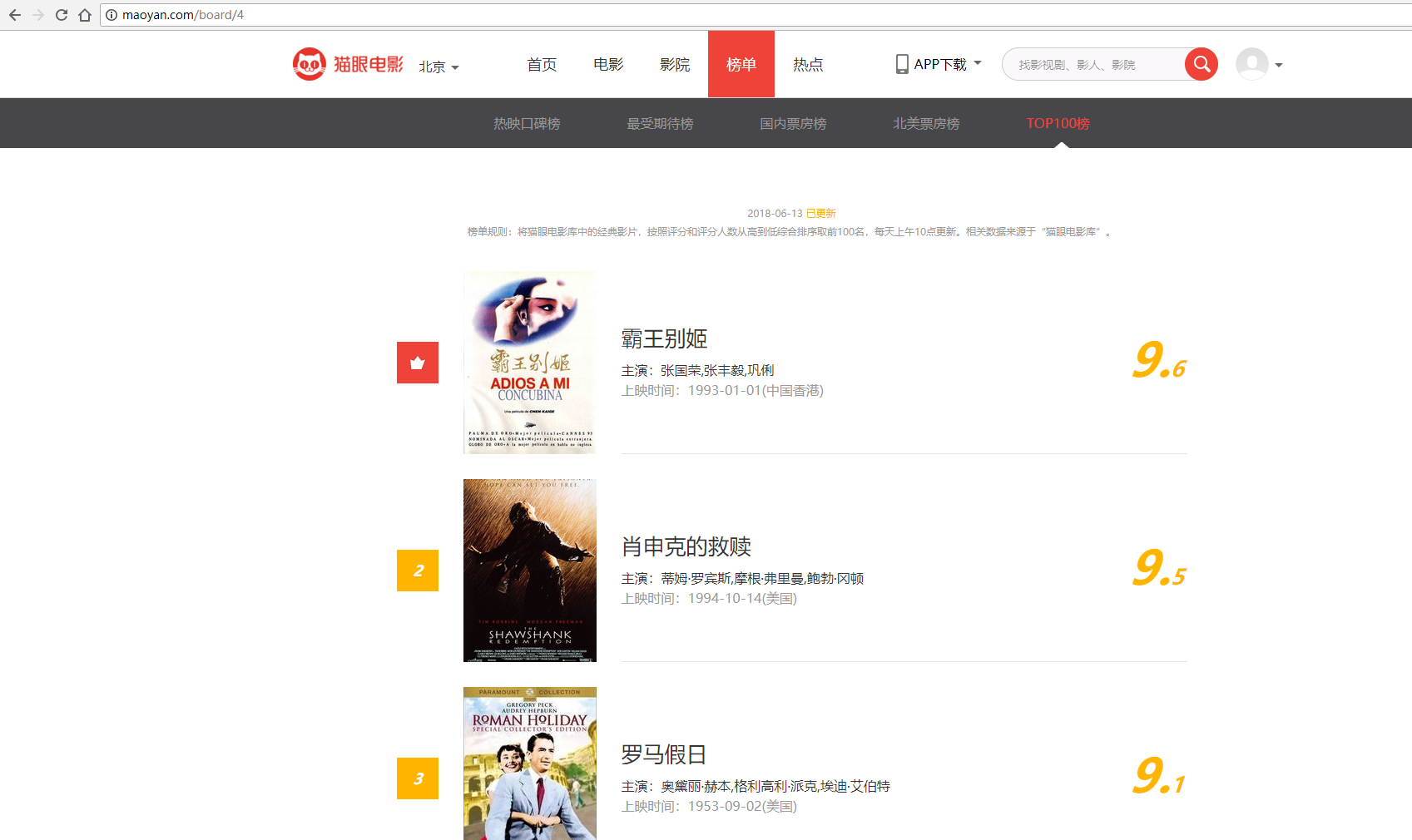Click 上映时间：1994-10-14(美国) text
The height and width of the screenshot is (840, 1412).
coord(709,599)
